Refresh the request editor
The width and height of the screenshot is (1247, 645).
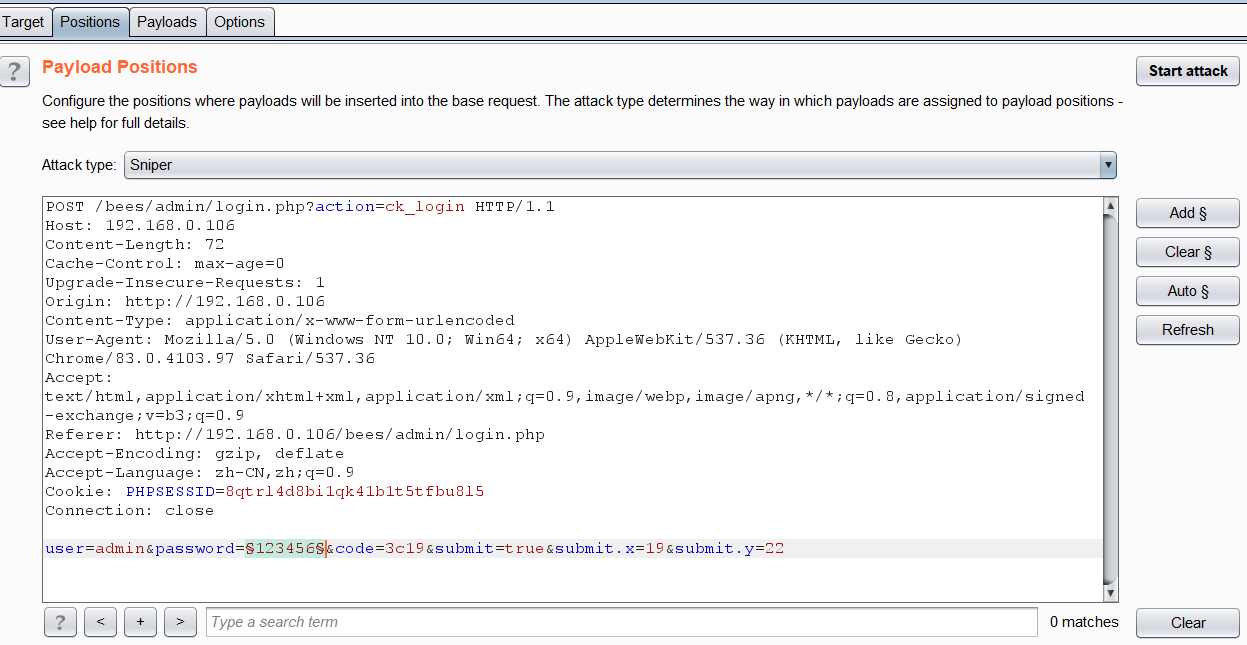(1188, 330)
